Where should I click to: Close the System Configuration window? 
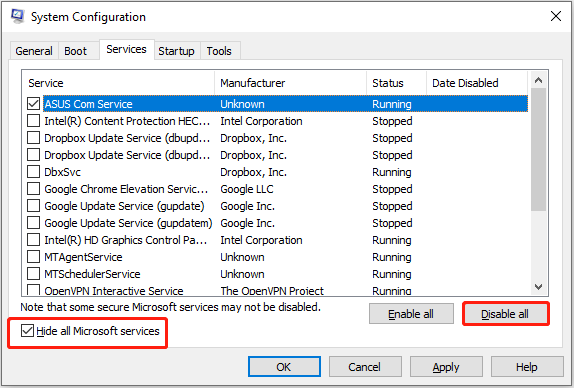[556, 16]
